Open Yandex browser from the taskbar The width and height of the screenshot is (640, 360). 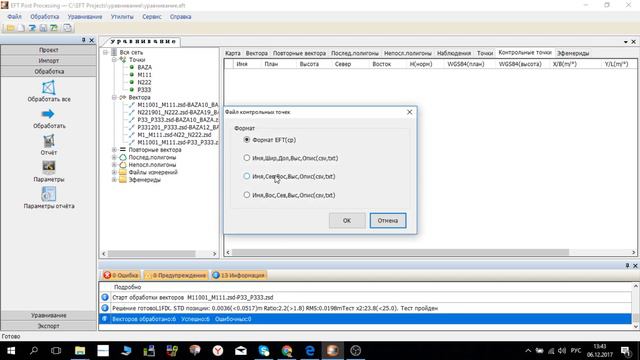(x=218, y=351)
